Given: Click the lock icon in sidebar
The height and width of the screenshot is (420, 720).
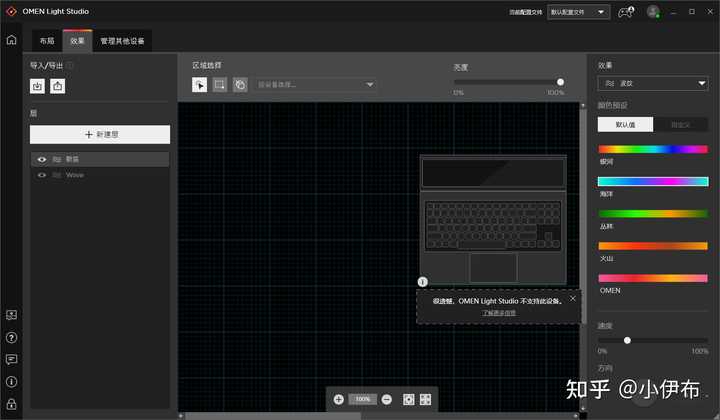Looking at the screenshot, I should point(11,404).
